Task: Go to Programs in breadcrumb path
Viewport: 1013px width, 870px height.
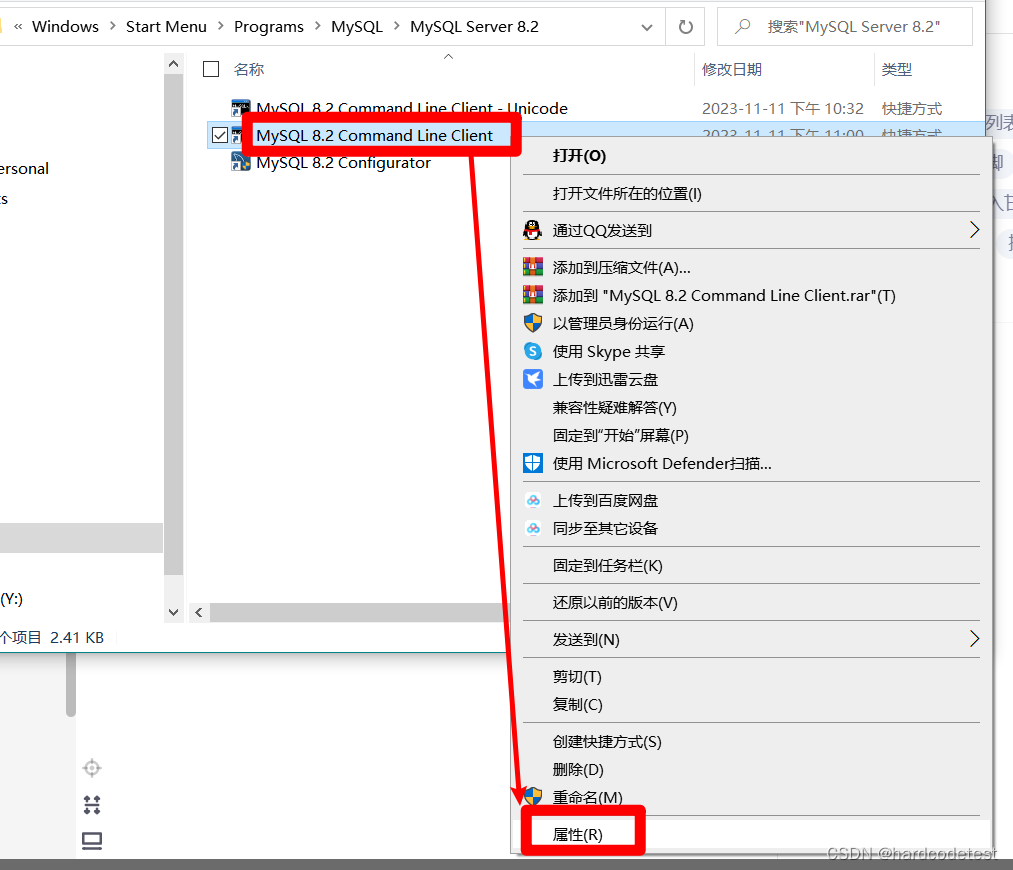Action: click(x=269, y=26)
